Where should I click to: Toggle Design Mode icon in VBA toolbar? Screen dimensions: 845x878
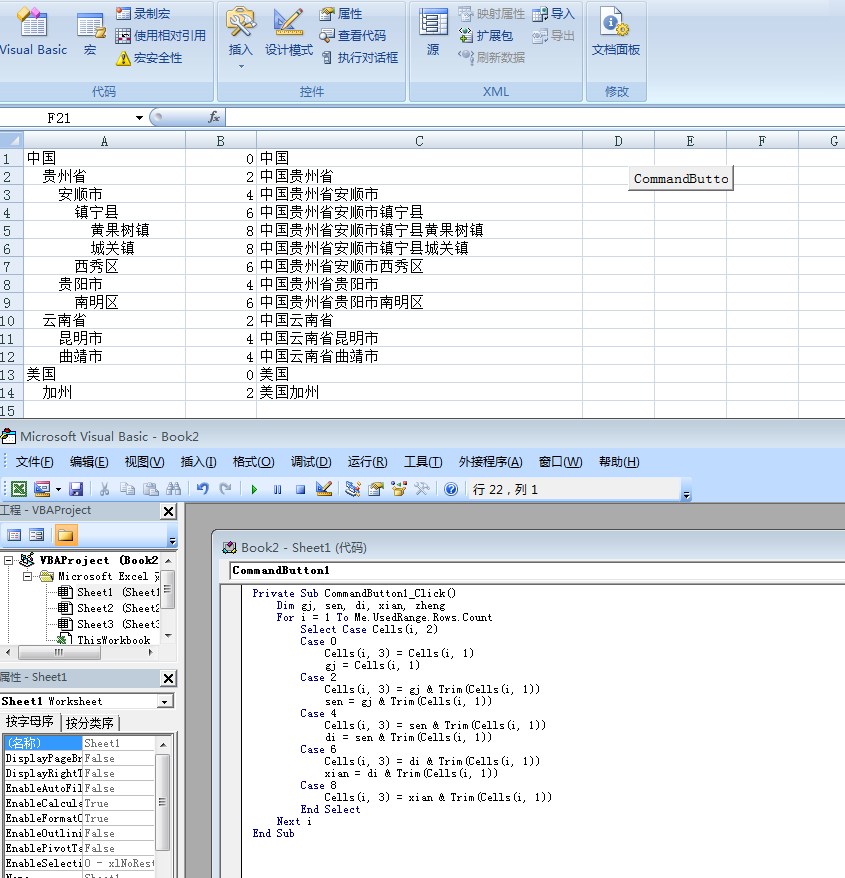pos(324,489)
